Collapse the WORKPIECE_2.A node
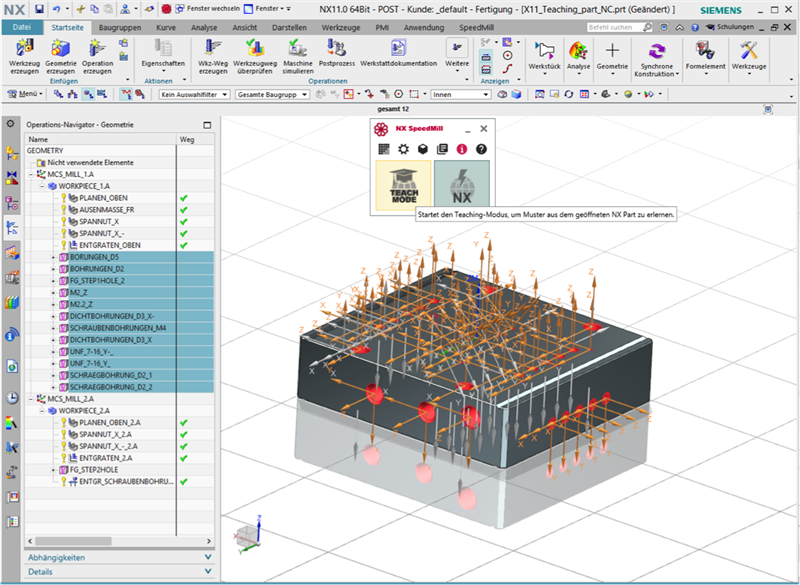 point(42,410)
